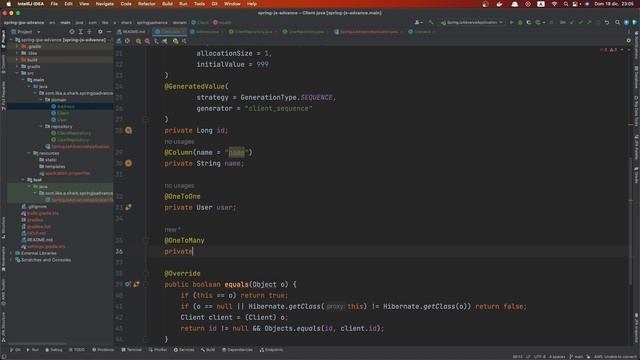Collapse the src folder in project tree
This screenshot has width=640, height=360.
(17, 73)
